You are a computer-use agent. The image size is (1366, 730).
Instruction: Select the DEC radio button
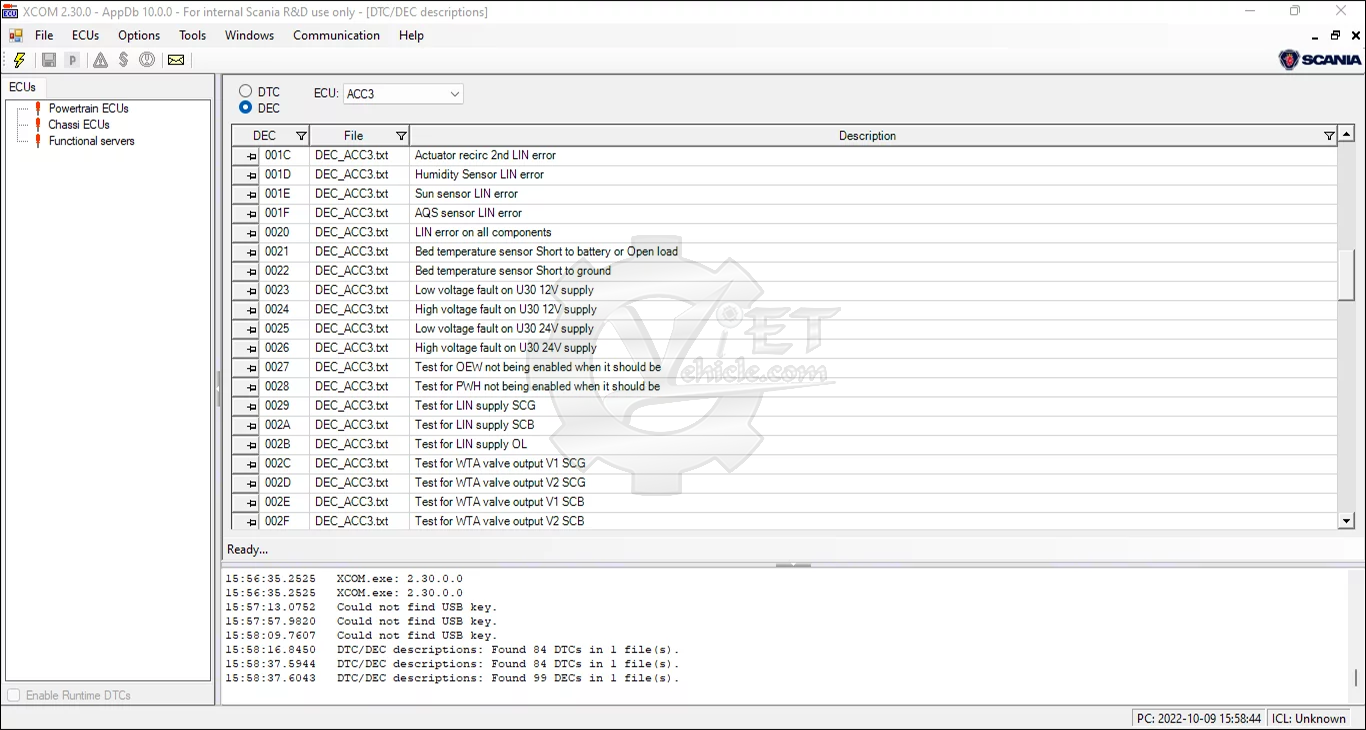246,107
